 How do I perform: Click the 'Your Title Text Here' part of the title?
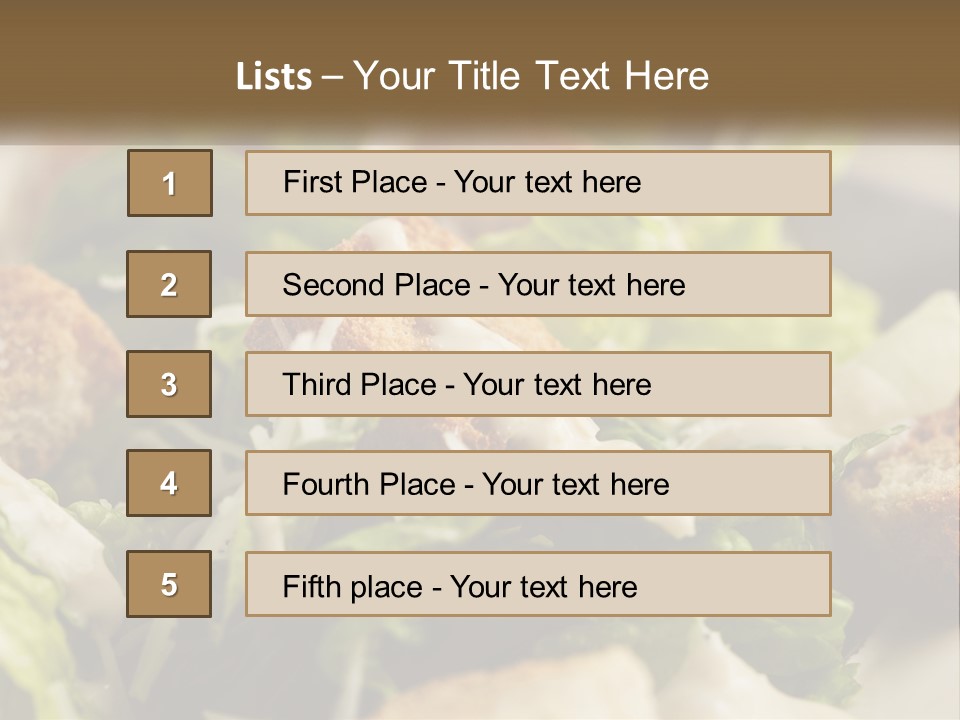click(531, 76)
